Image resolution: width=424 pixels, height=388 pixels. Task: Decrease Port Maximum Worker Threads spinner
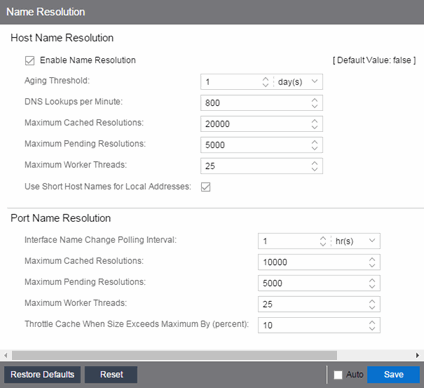coord(372,307)
